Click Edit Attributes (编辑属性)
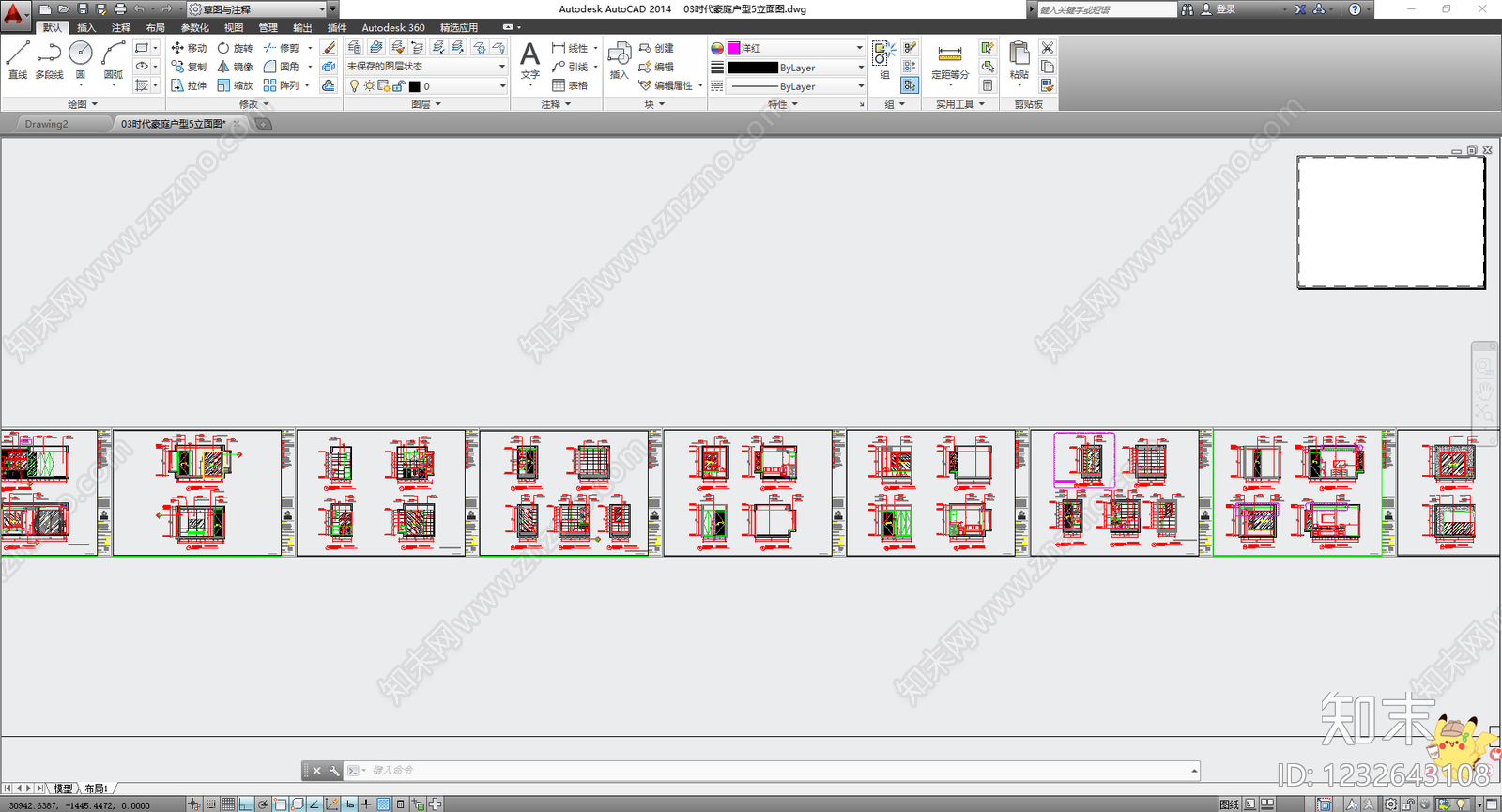 coord(667,85)
